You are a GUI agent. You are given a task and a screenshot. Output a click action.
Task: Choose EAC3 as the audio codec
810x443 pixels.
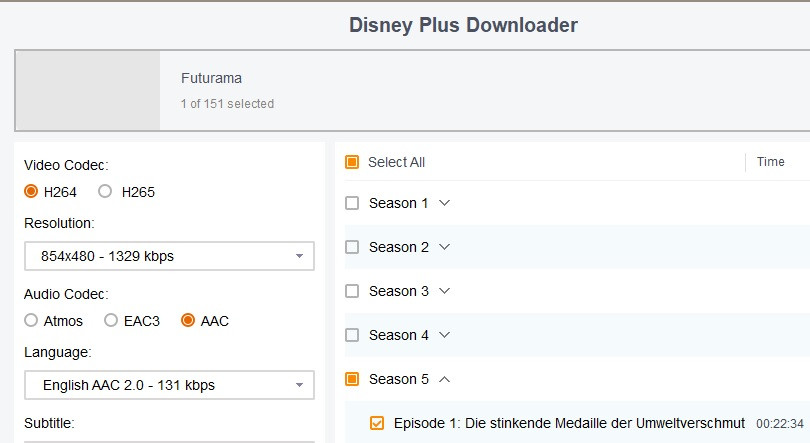111,321
